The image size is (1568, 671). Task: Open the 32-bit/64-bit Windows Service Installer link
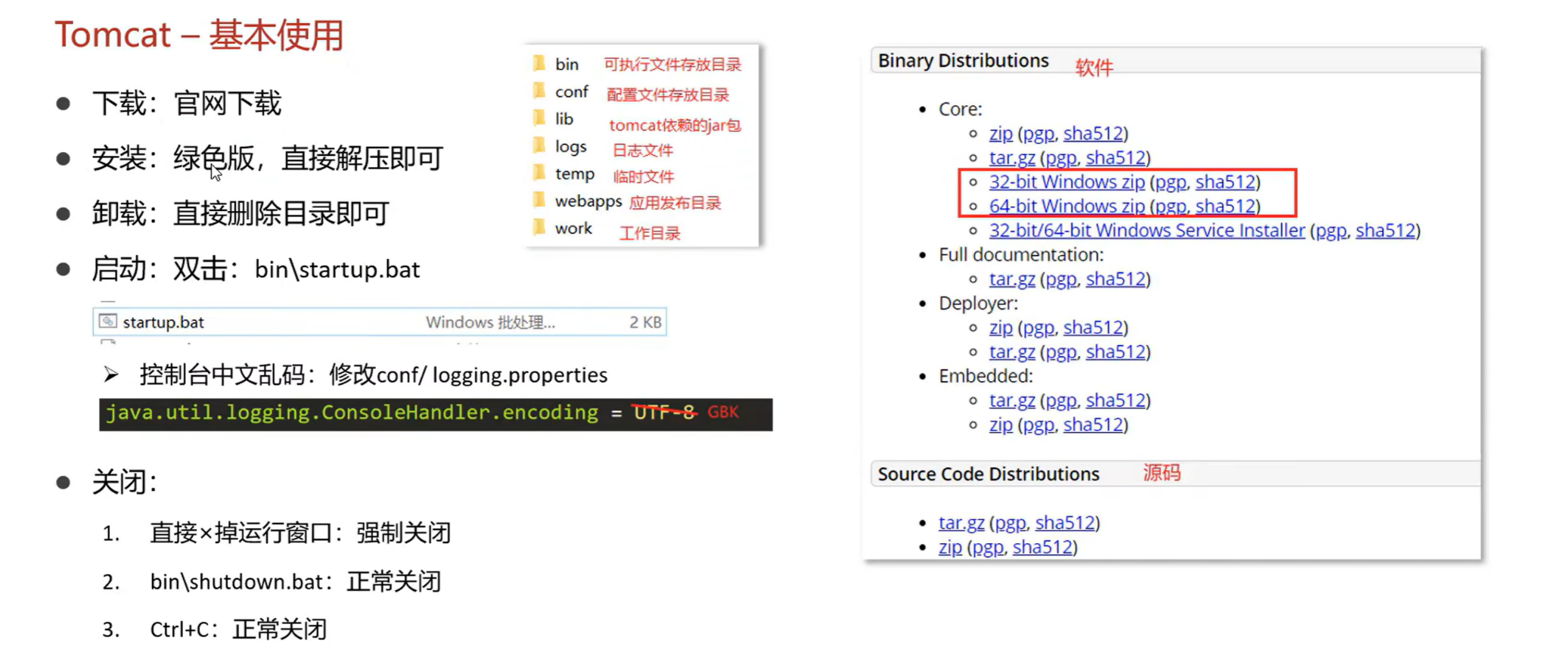tap(1147, 230)
